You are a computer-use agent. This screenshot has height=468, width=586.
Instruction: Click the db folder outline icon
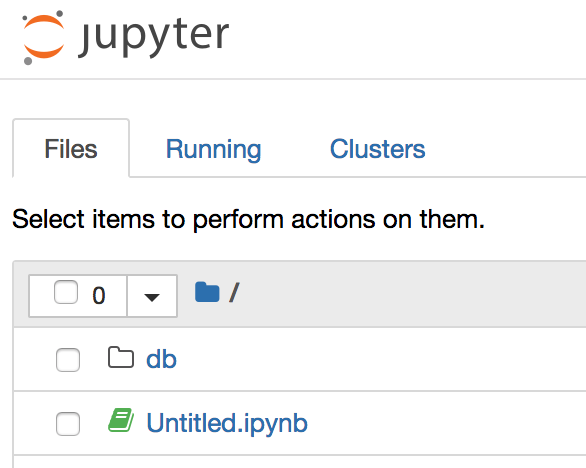[121, 358]
